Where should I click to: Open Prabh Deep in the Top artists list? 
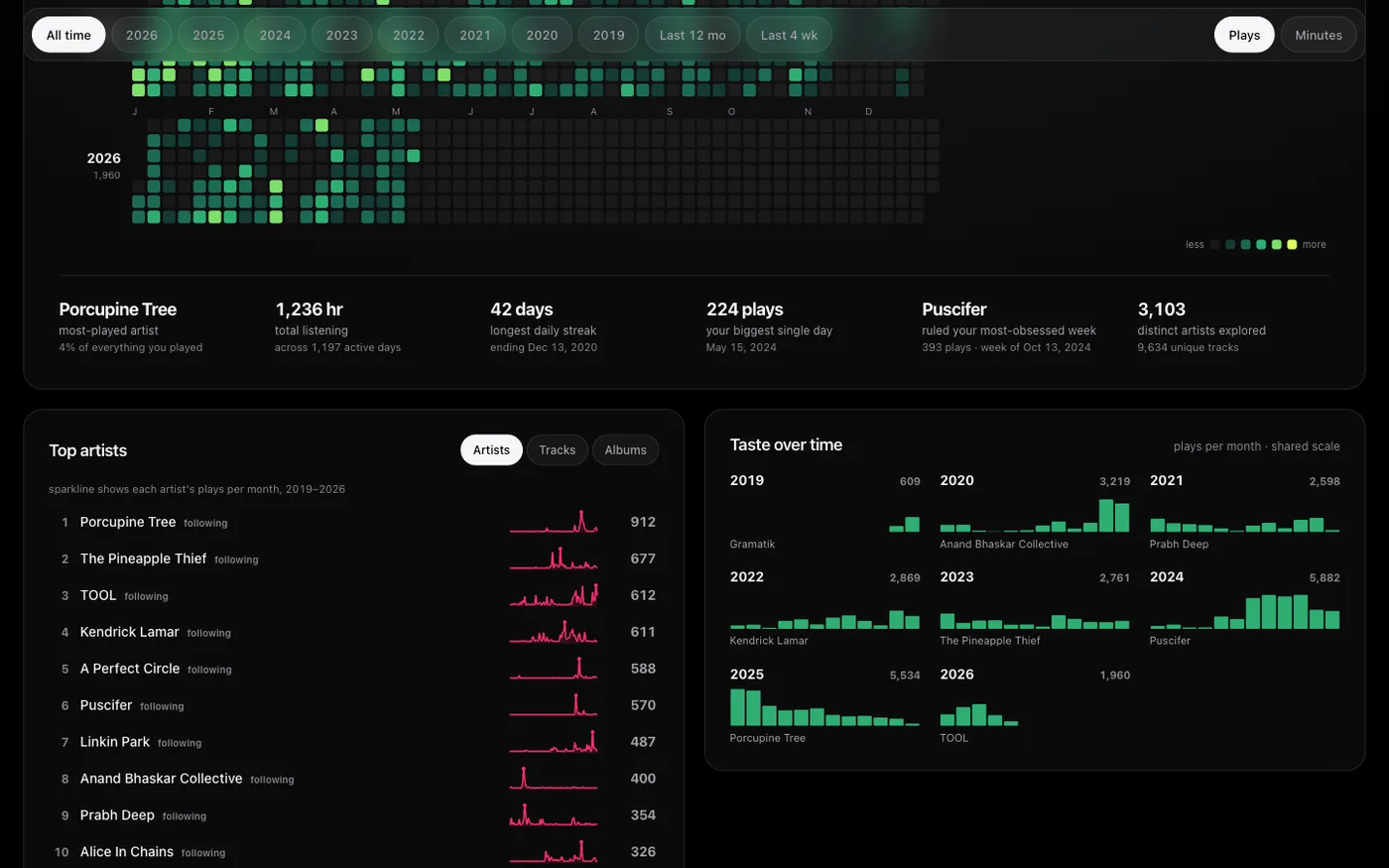(353, 815)
